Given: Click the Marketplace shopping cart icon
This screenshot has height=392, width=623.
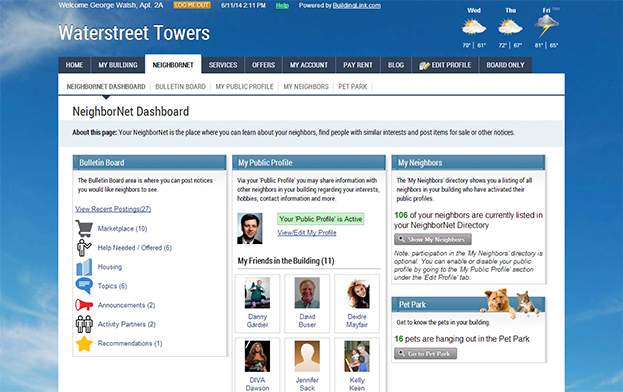Looking at the screenshot, I should [84, 228].
